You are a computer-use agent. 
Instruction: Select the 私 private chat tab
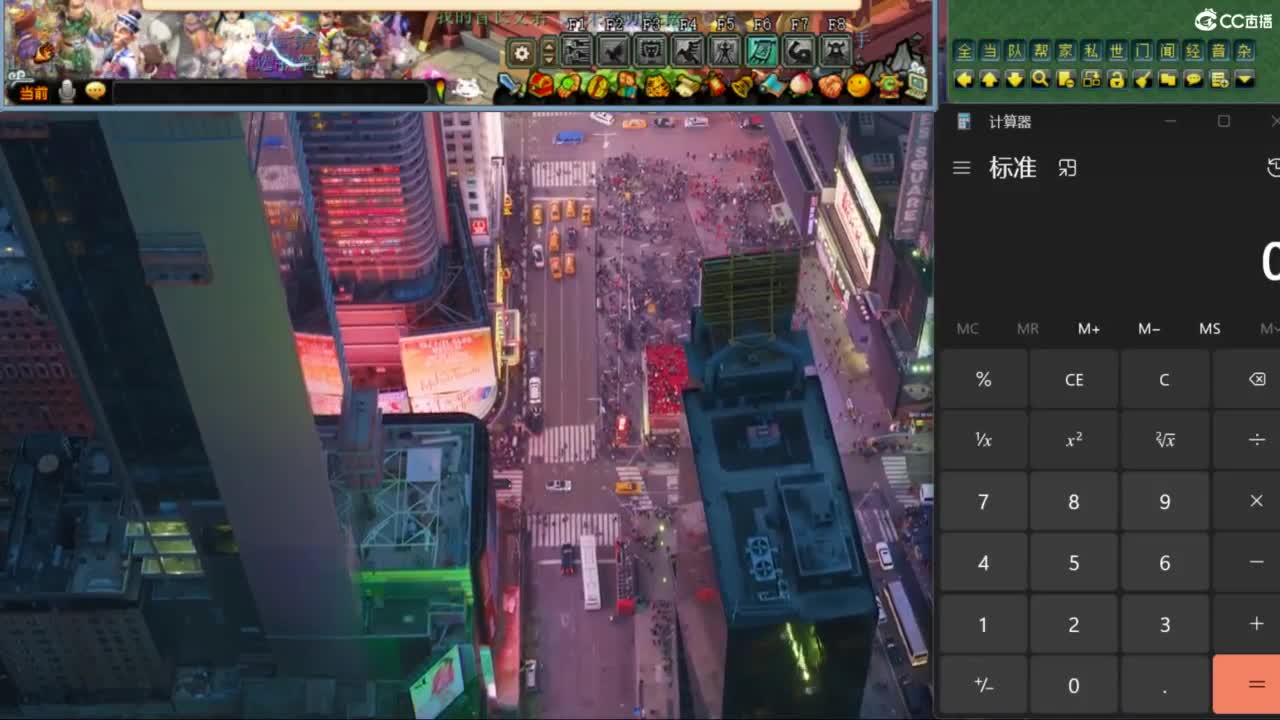tap(1092, 51)
